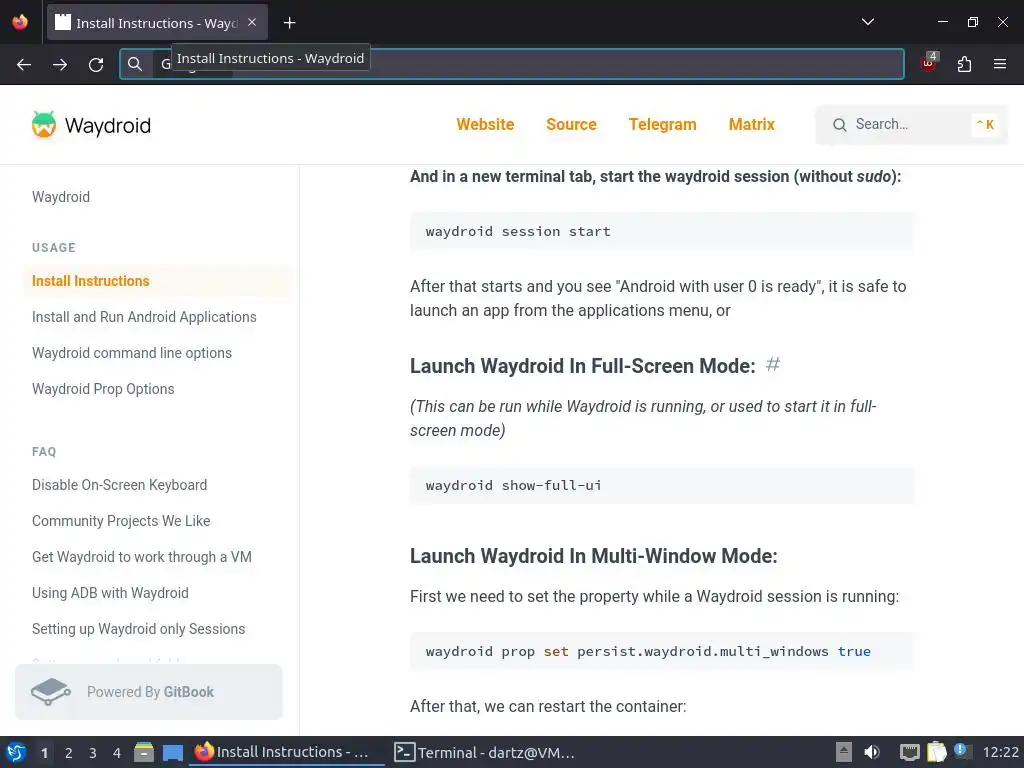Reload the current page
Screen dimensions: 1024x768
click(96, 64)
